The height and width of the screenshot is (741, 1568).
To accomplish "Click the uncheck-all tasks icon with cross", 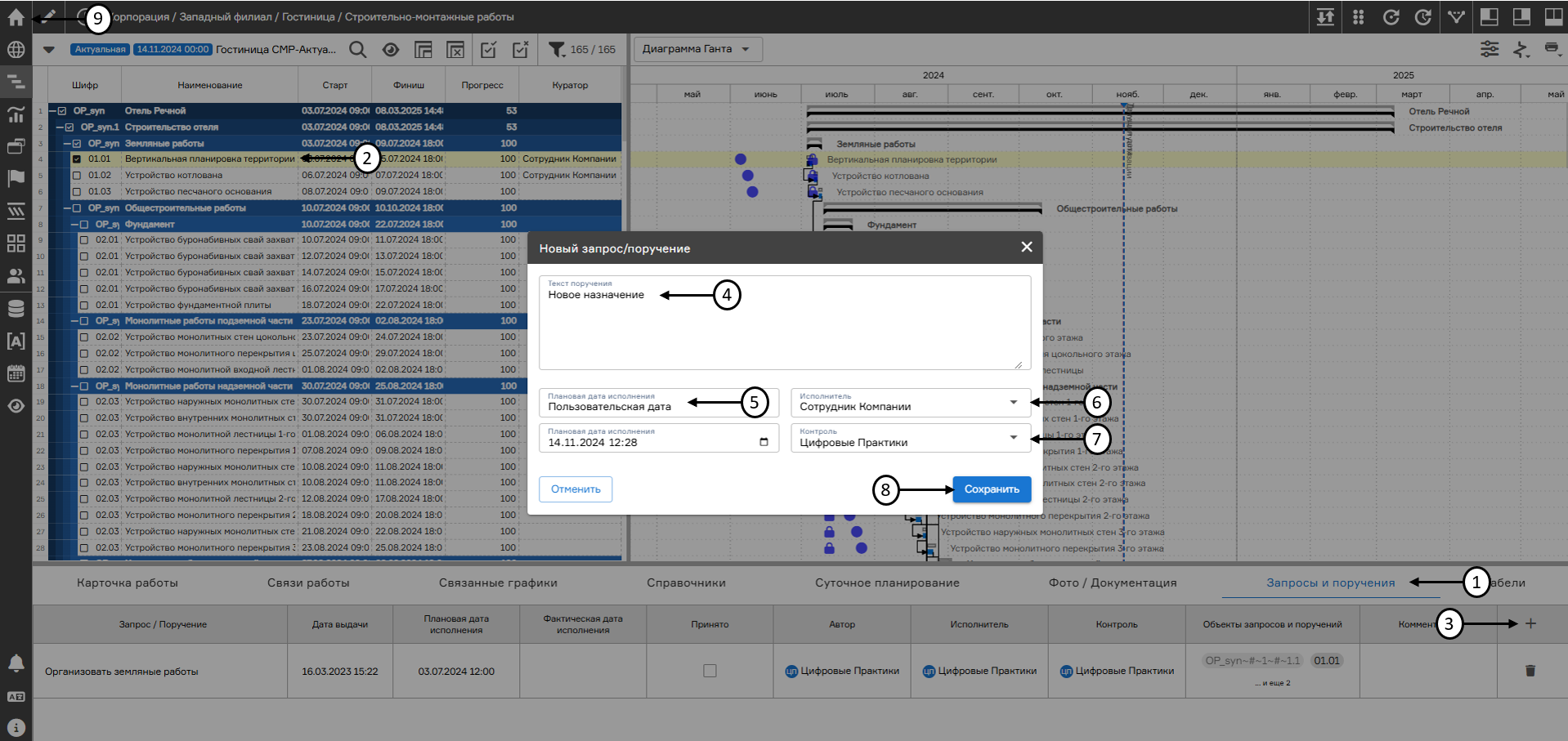I will pyautogui.click(x=521, y=50).
